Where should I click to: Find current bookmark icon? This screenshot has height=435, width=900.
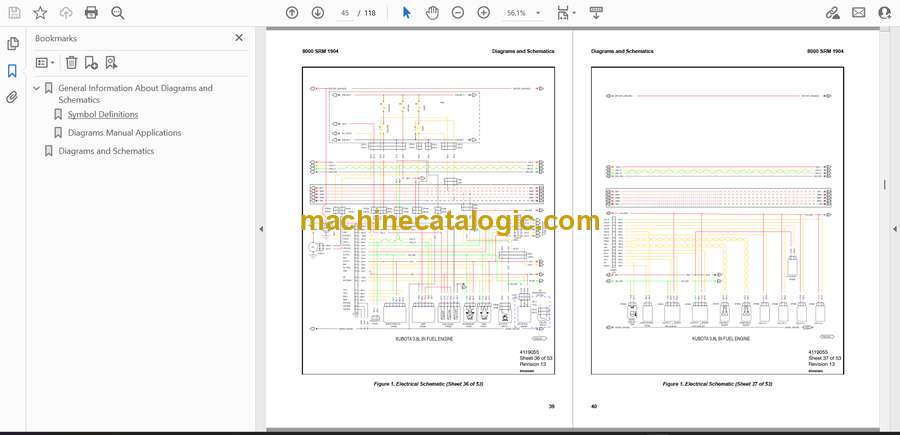point(111,63)
